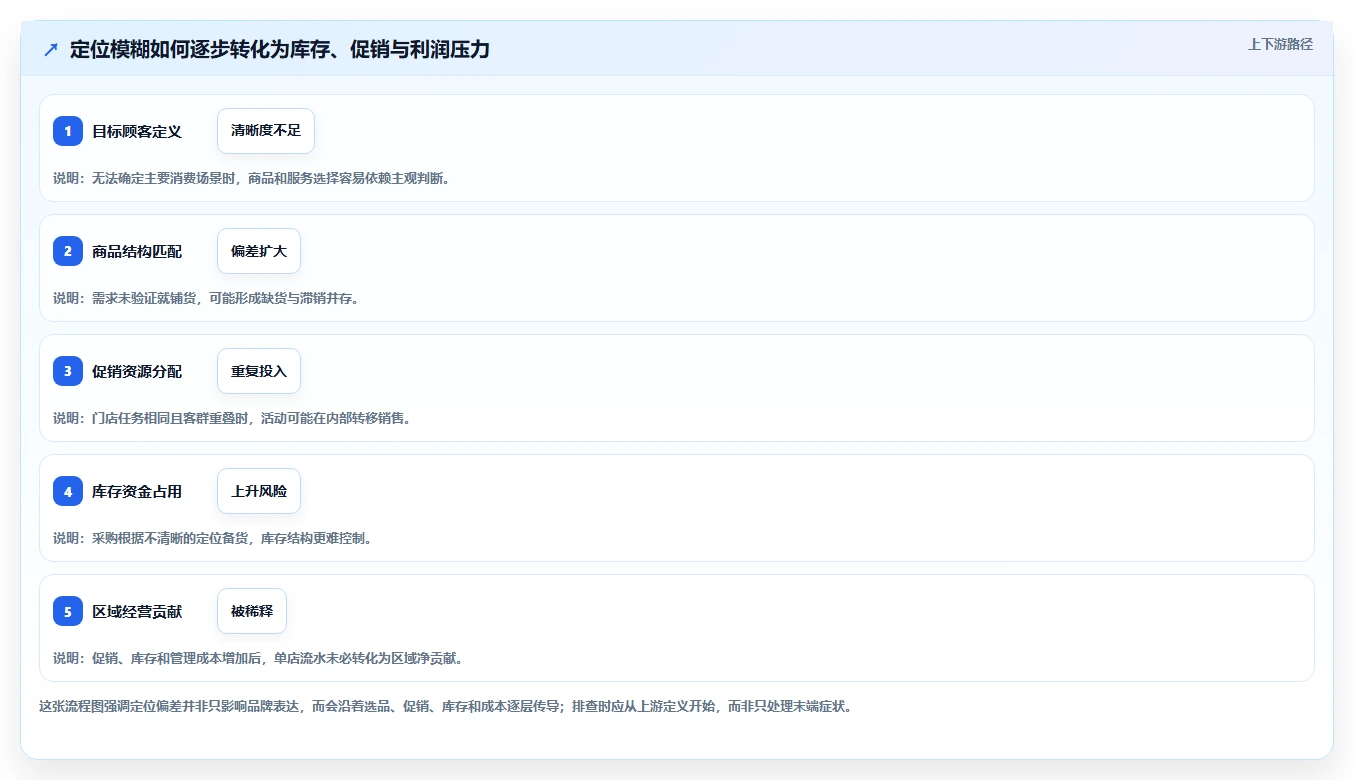This screenshot has width=1354, height=780.
Task: Click the note starting 需求未验证就铺货
Action: 206,298
